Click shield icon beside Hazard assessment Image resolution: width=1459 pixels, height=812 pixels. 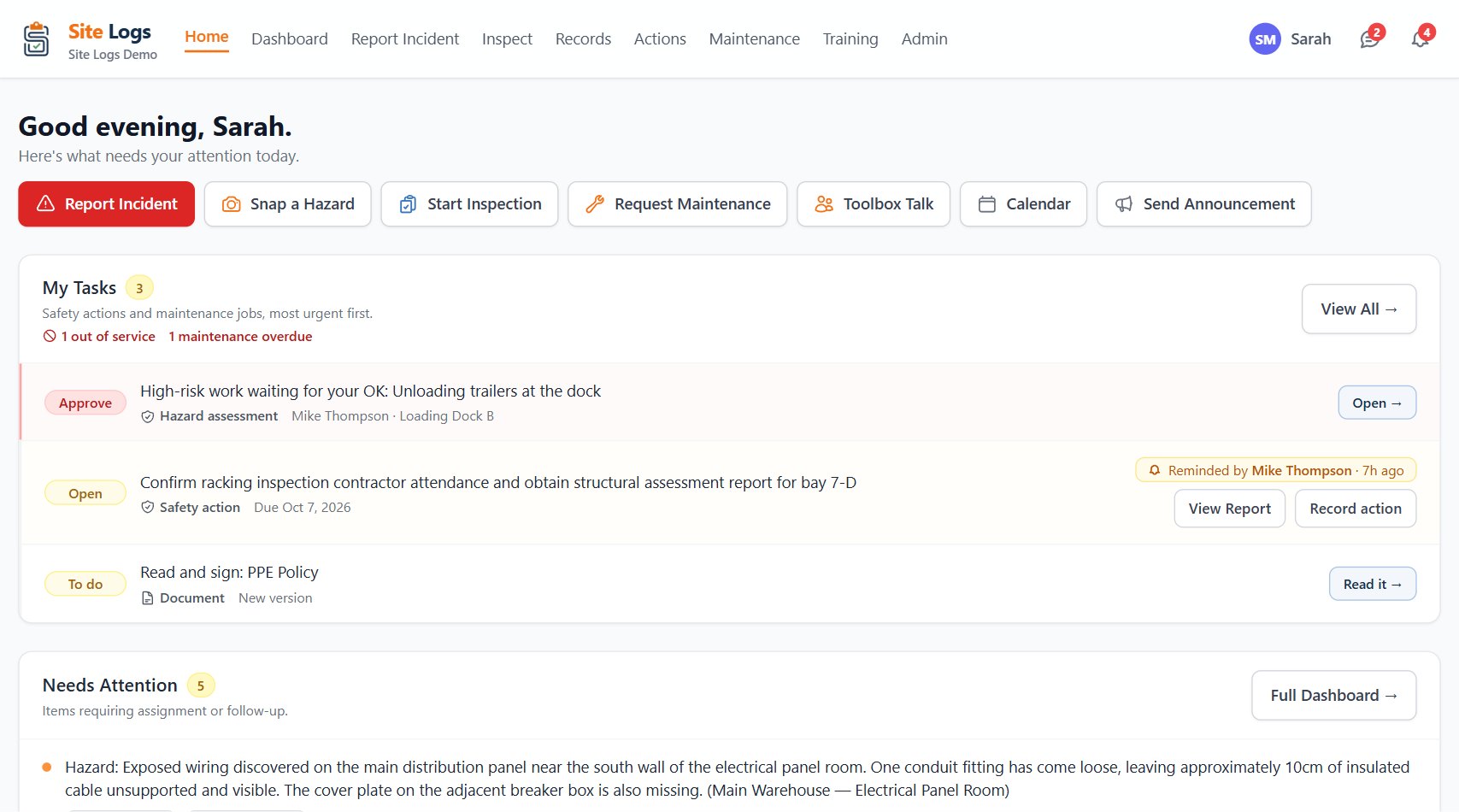click(148, 416)
